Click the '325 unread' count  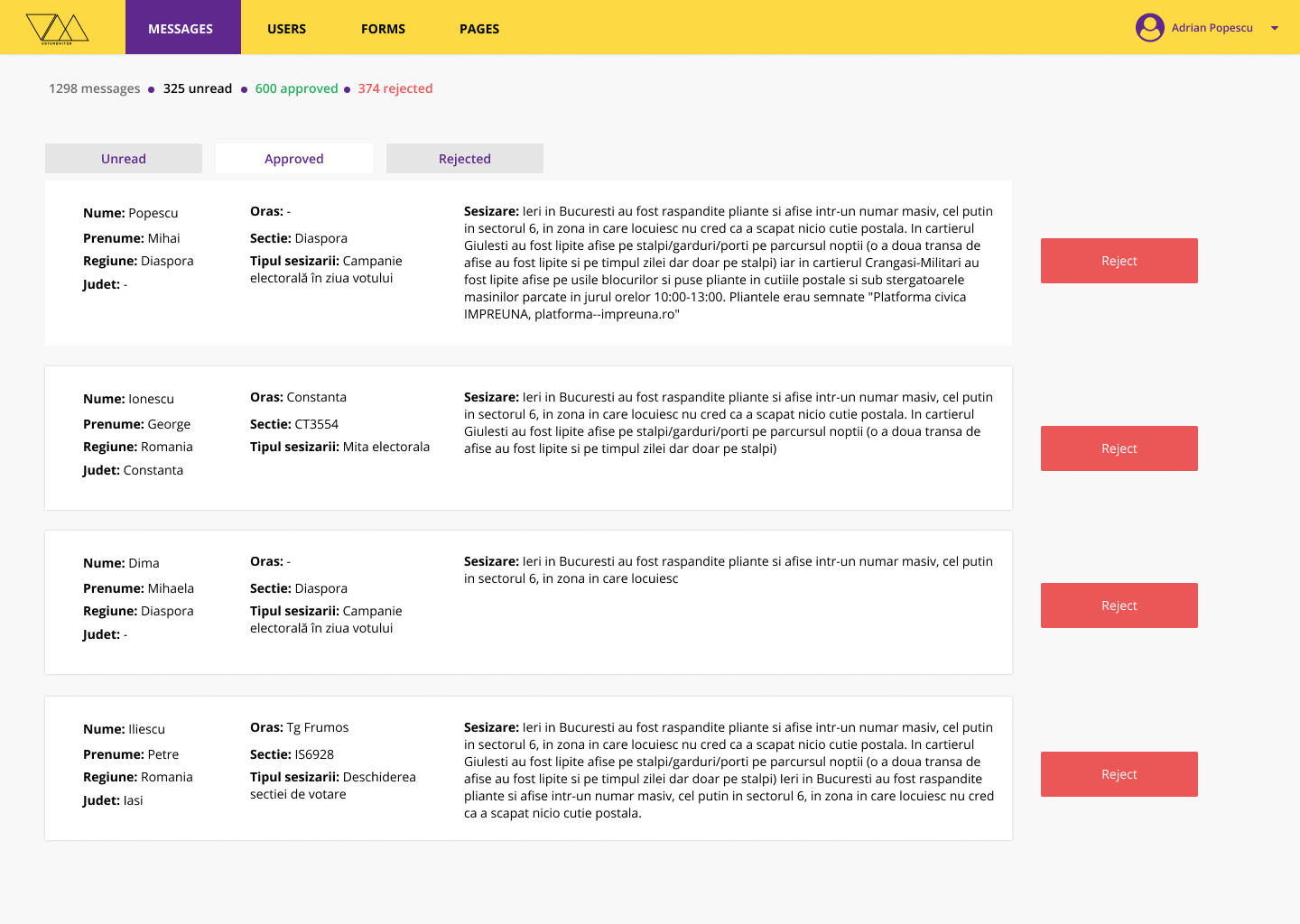198,88
